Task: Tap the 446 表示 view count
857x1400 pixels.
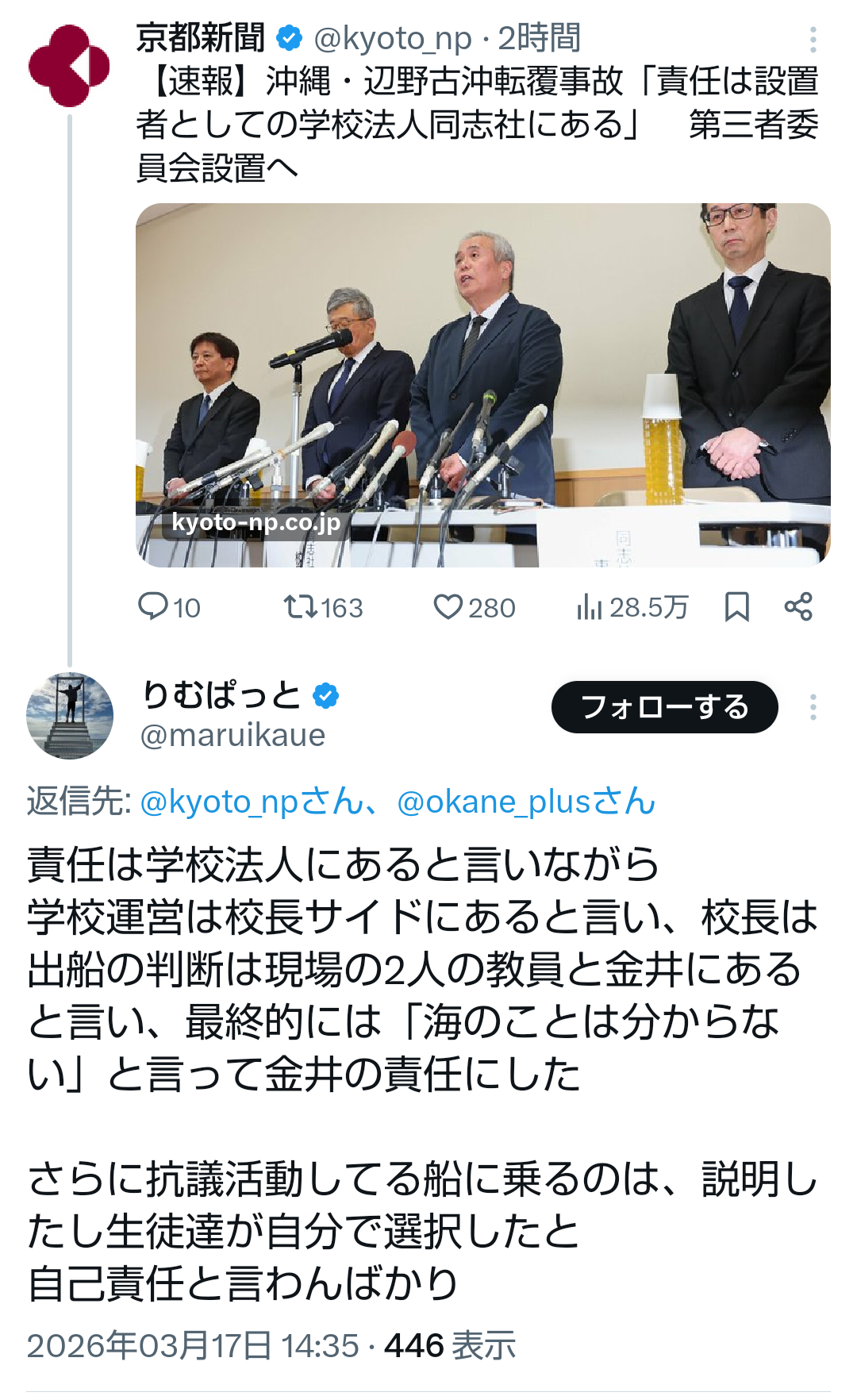Action: (x=450, y=1346)
